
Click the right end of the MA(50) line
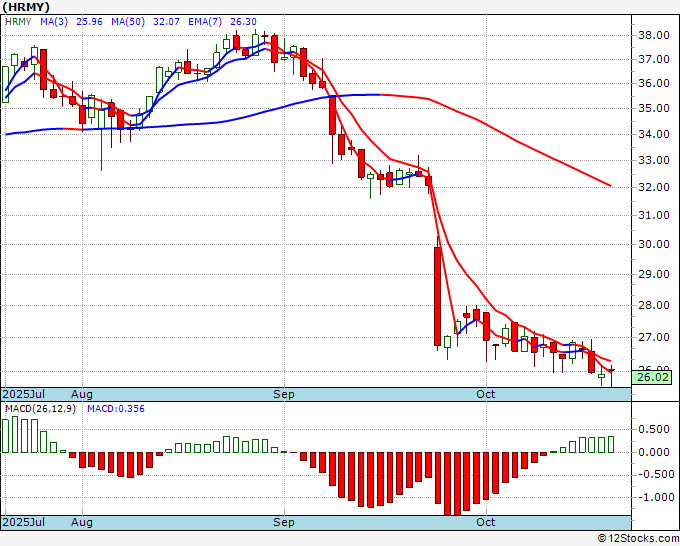click(609, 185)
